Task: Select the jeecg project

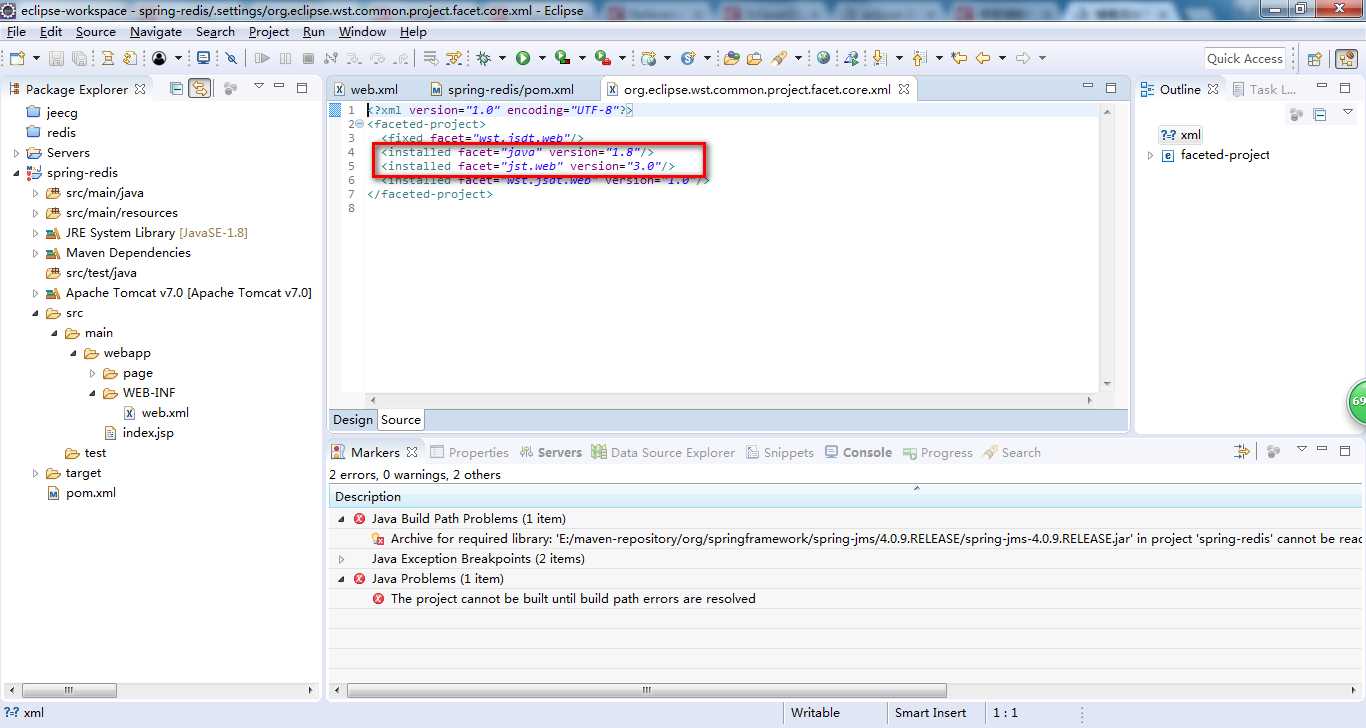Action: point(62,113)
